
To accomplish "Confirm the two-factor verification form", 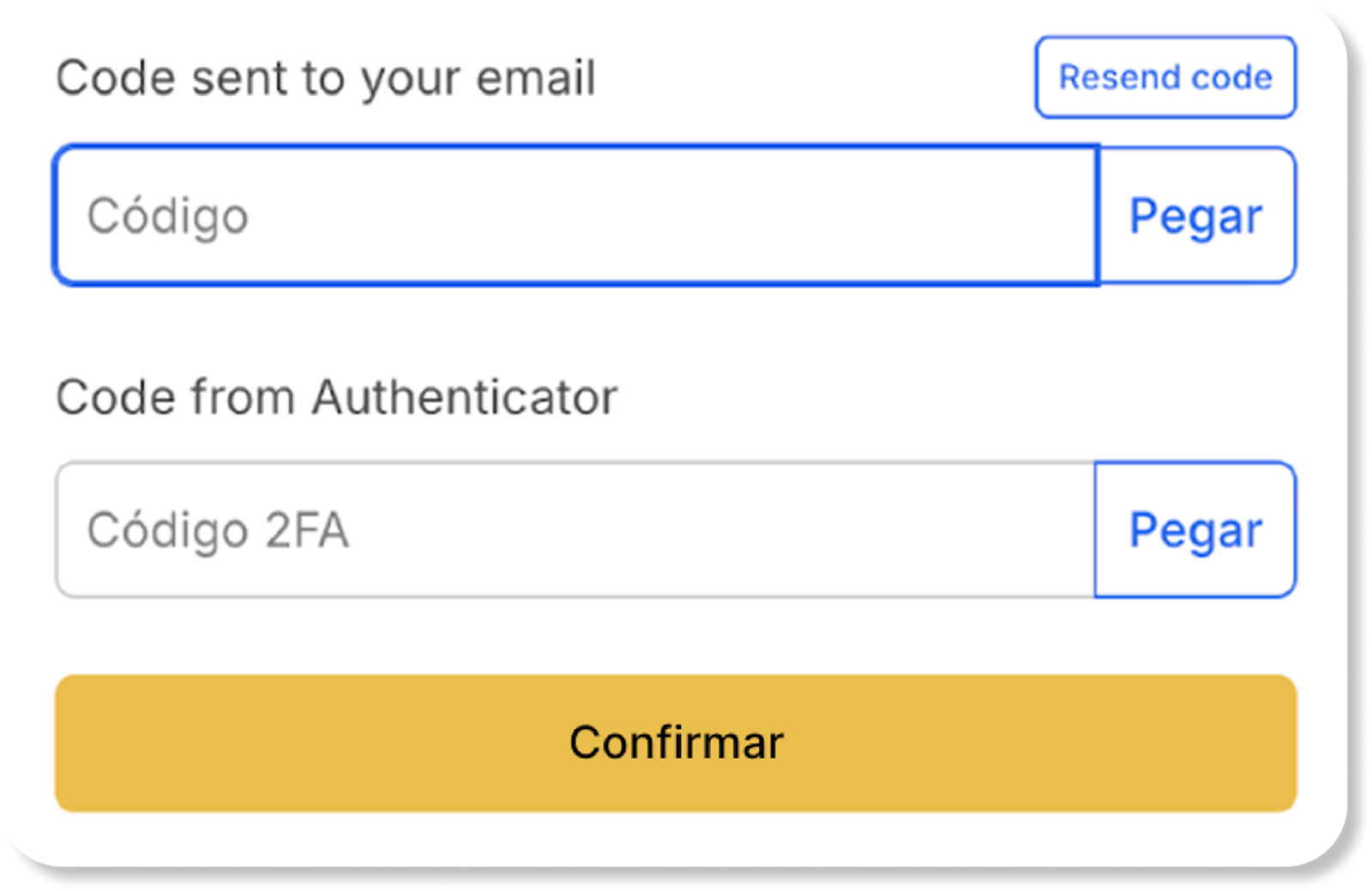I will pyautogui.click(x=676, y=743).
